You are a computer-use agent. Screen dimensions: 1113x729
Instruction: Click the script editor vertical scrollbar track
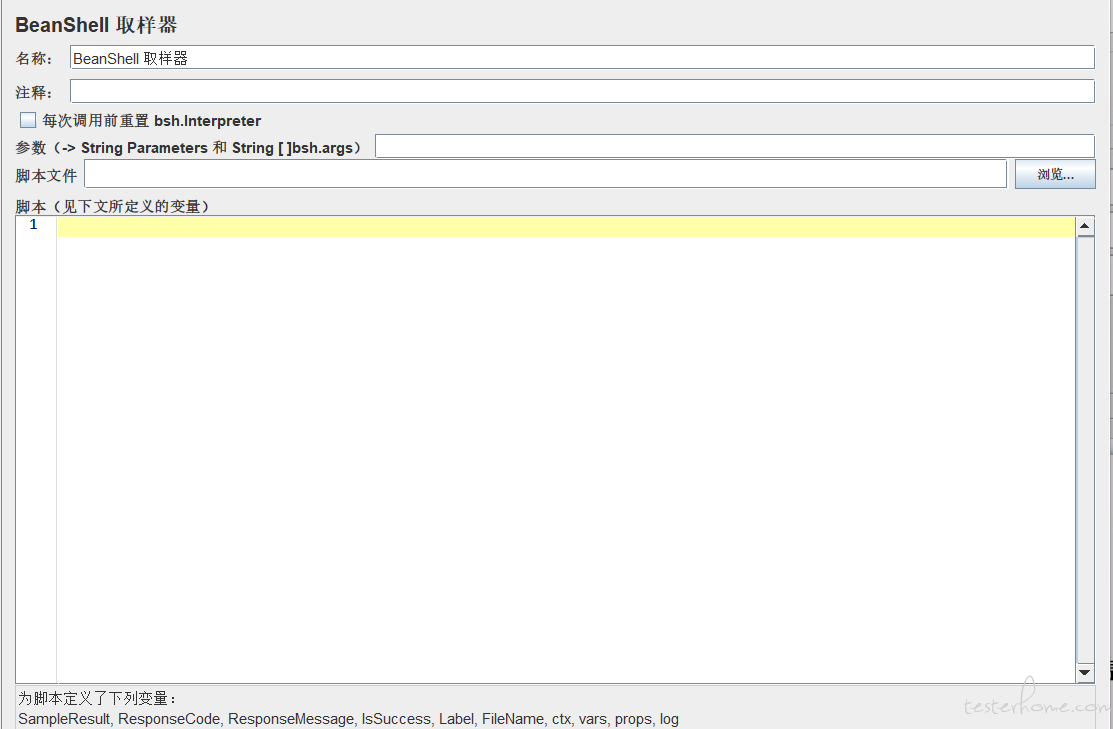coord(1085,450)
